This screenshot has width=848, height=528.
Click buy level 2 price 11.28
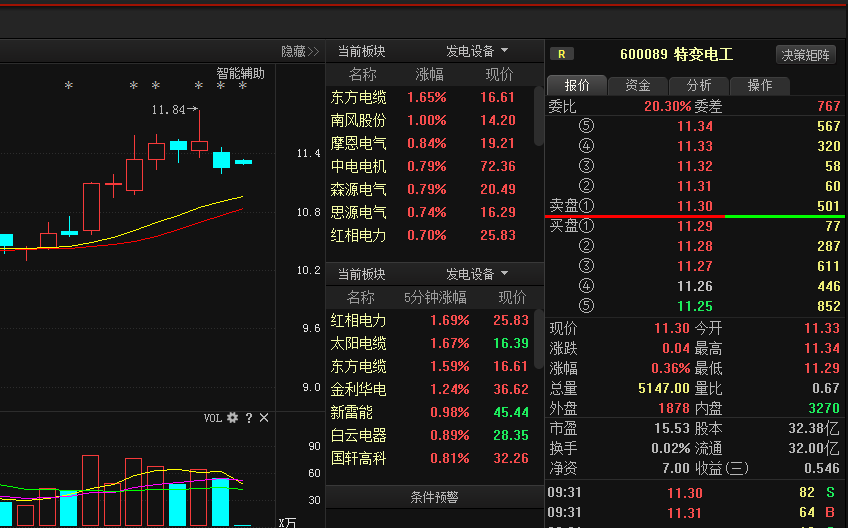pyautogui.click(x=695, y=246)
